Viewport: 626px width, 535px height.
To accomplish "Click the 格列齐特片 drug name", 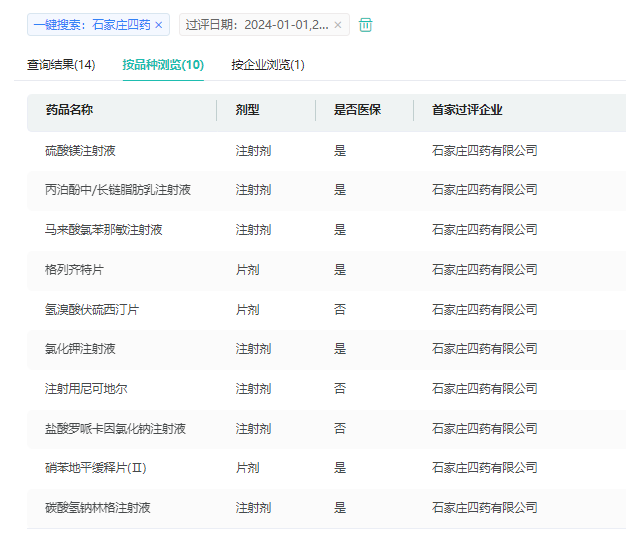I will click(x=73, y=270).
